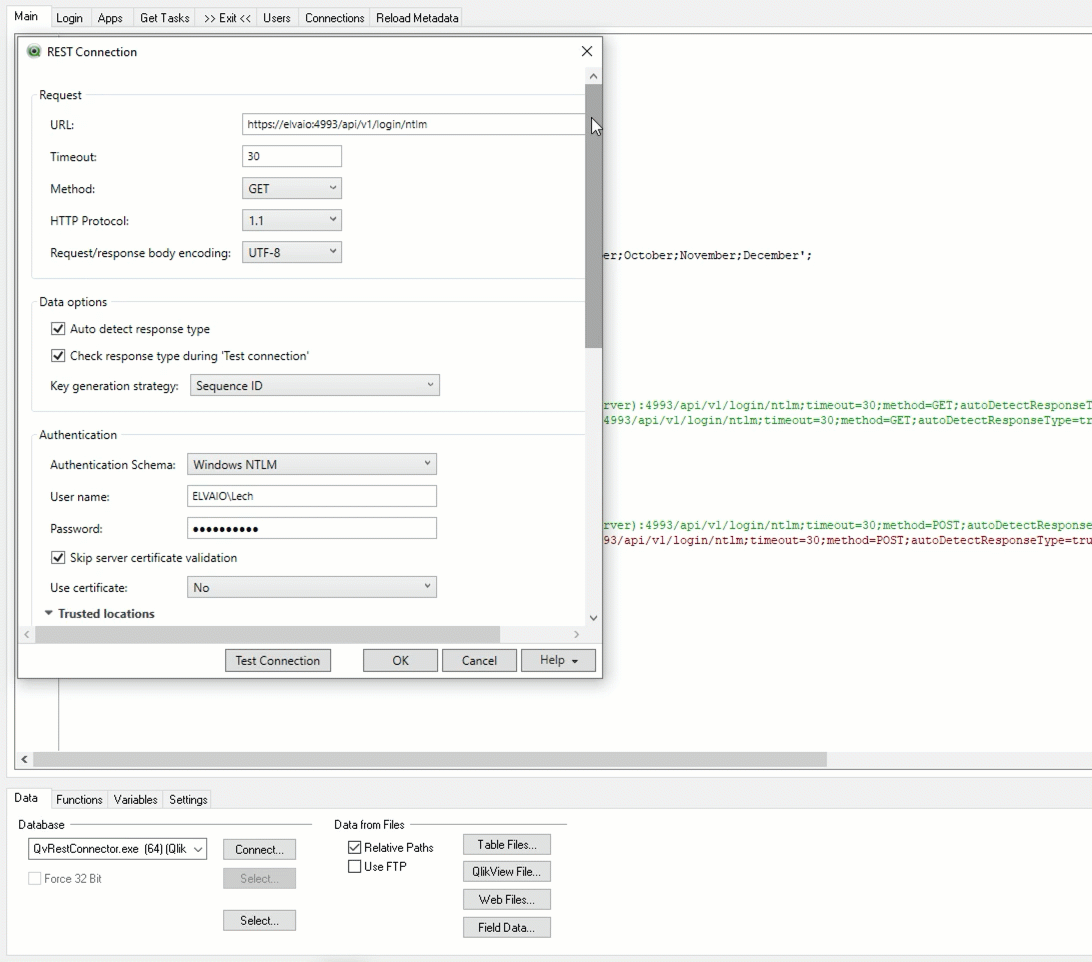Screen dimensions: 1092x962
Task: Open the Method dropdown
Action: [292, 188]
